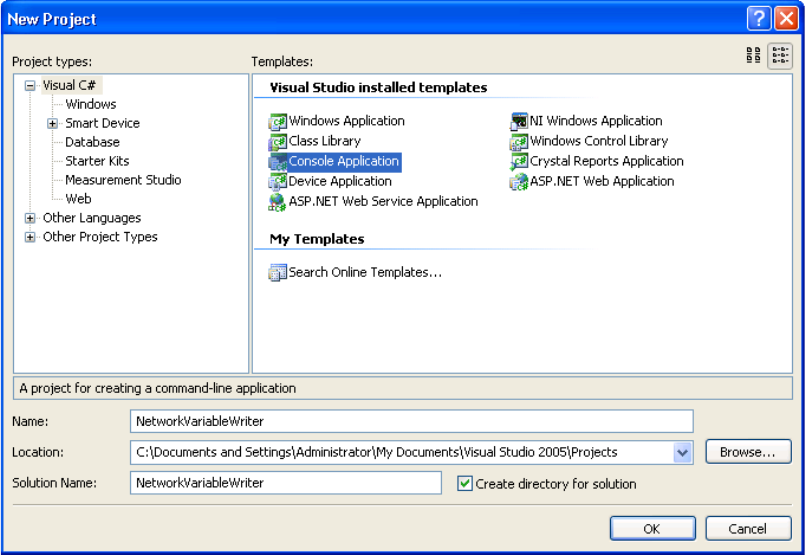
Task: Open the Location dropdown arrow
Action: tap(682, 453)
